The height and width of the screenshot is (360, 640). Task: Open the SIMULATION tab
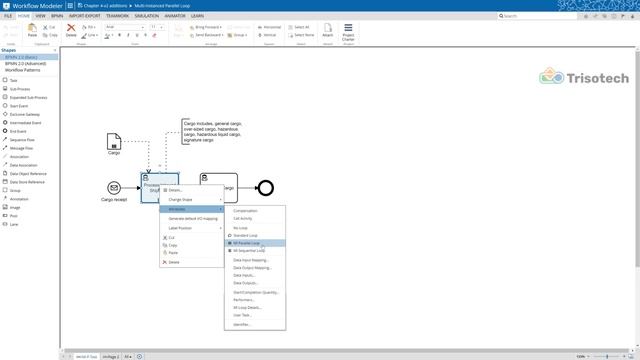tap(147, 16)
